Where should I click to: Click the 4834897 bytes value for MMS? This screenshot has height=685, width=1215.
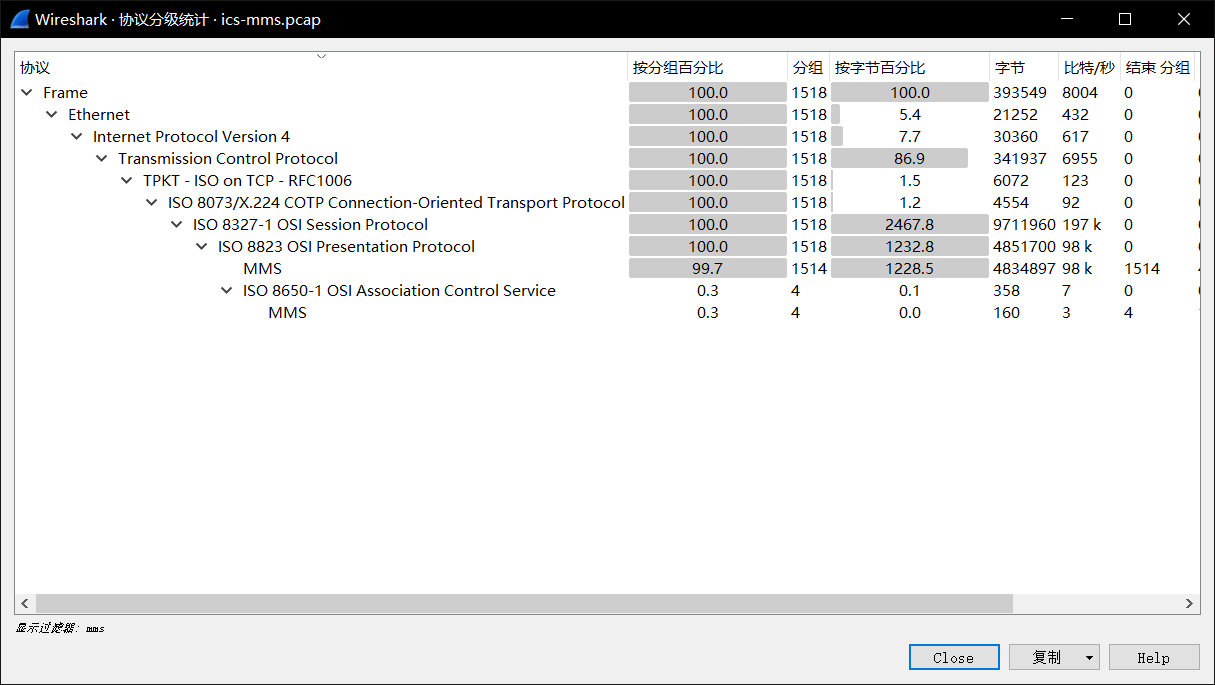point(1024,269)
